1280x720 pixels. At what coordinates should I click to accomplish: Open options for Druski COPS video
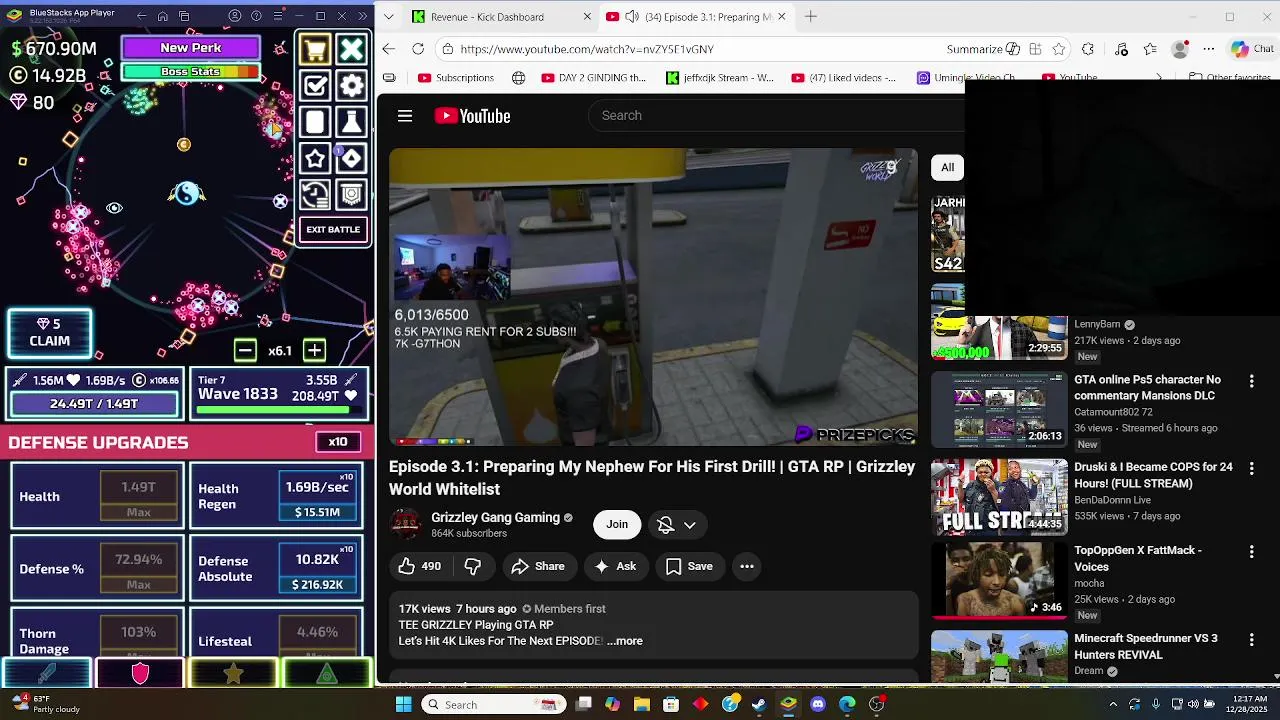[x=1251, y=468]
